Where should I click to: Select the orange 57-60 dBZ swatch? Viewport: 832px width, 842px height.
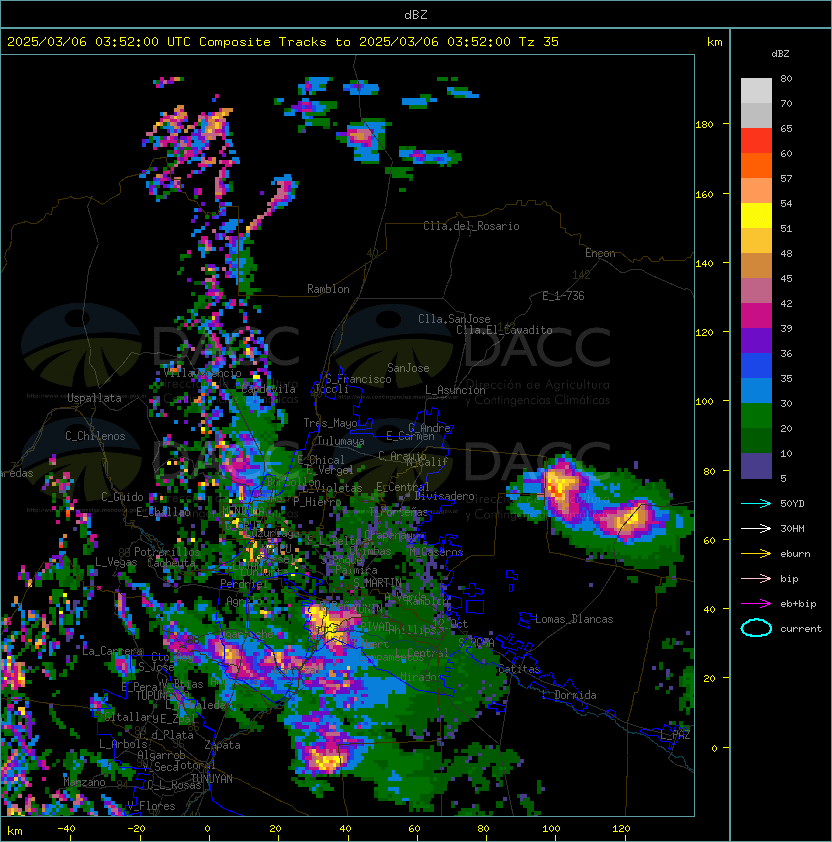coord(756,165)
